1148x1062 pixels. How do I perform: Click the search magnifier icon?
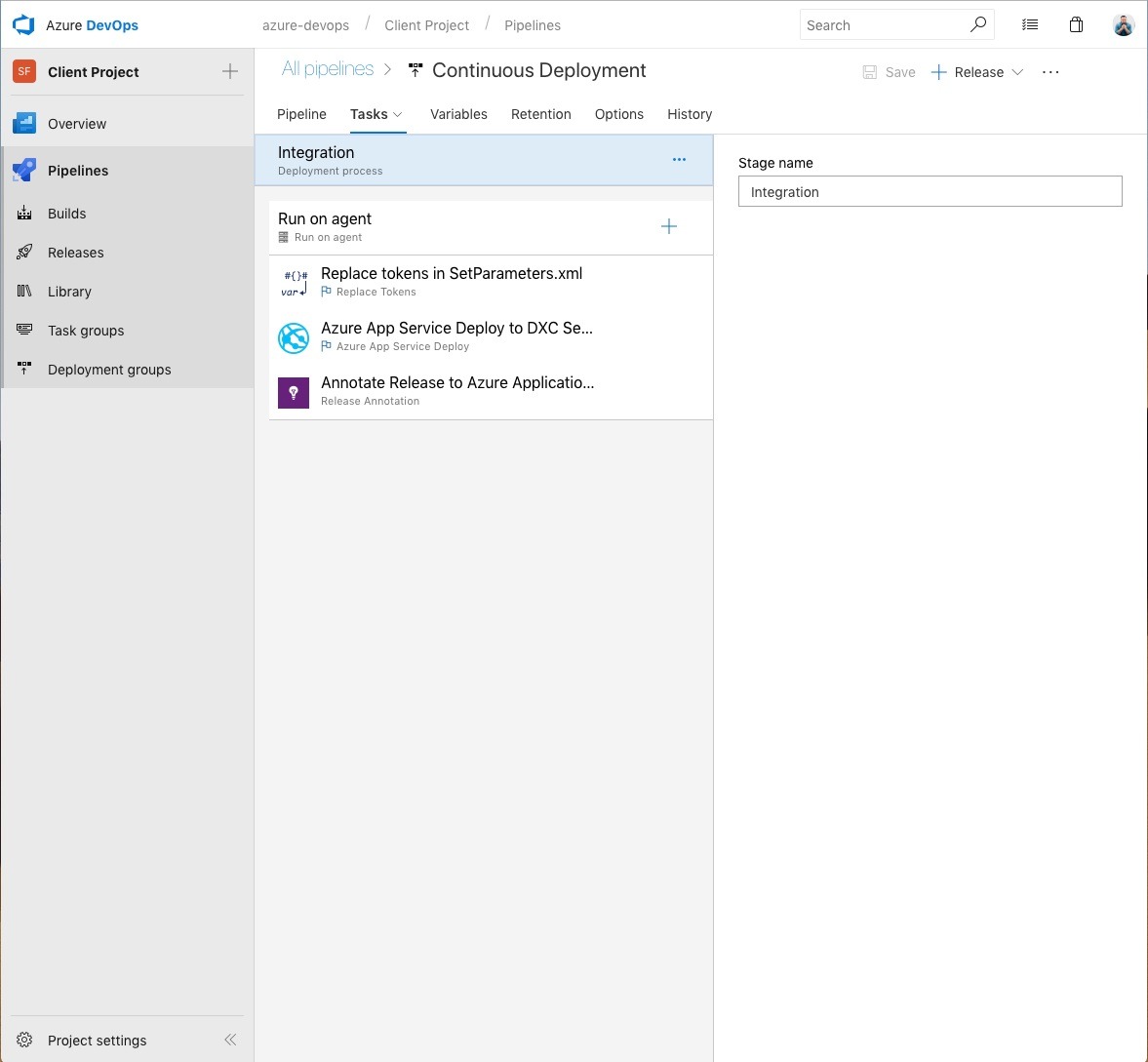click(977, 25)
